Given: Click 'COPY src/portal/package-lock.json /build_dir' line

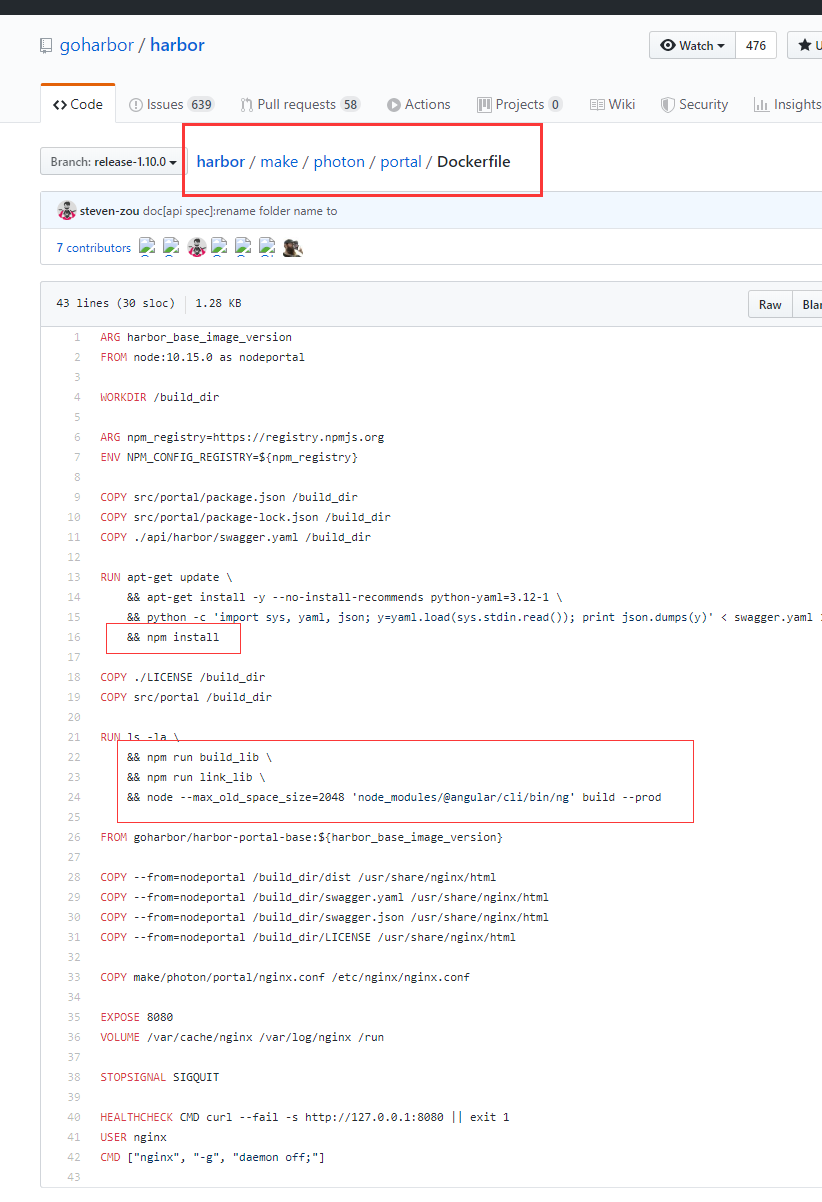Looking at the screenshot, I should pos(245,517).
